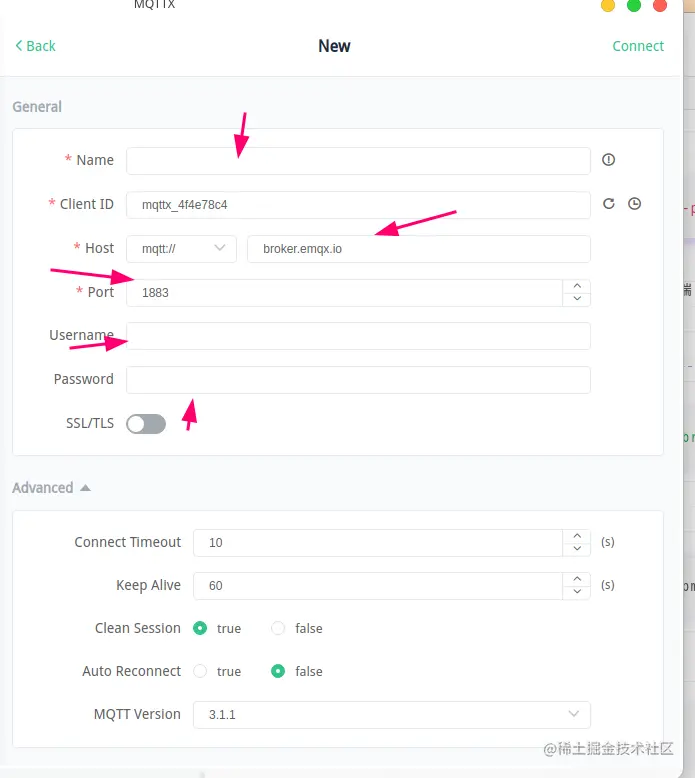695x778 pixels.
Task: Increase the Port number with up arrow
Action: 576,286
